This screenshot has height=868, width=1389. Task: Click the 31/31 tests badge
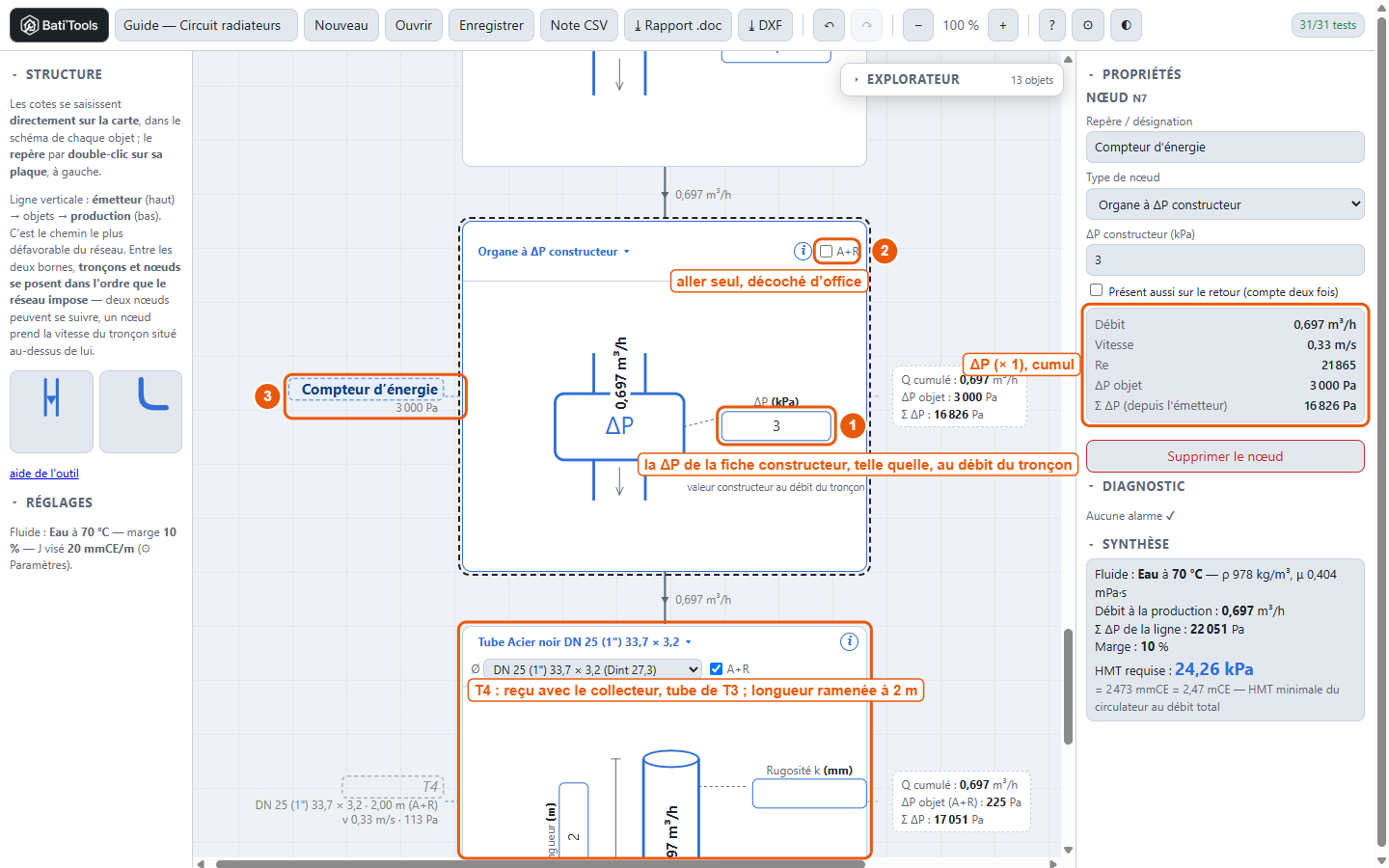point(1327,25)
